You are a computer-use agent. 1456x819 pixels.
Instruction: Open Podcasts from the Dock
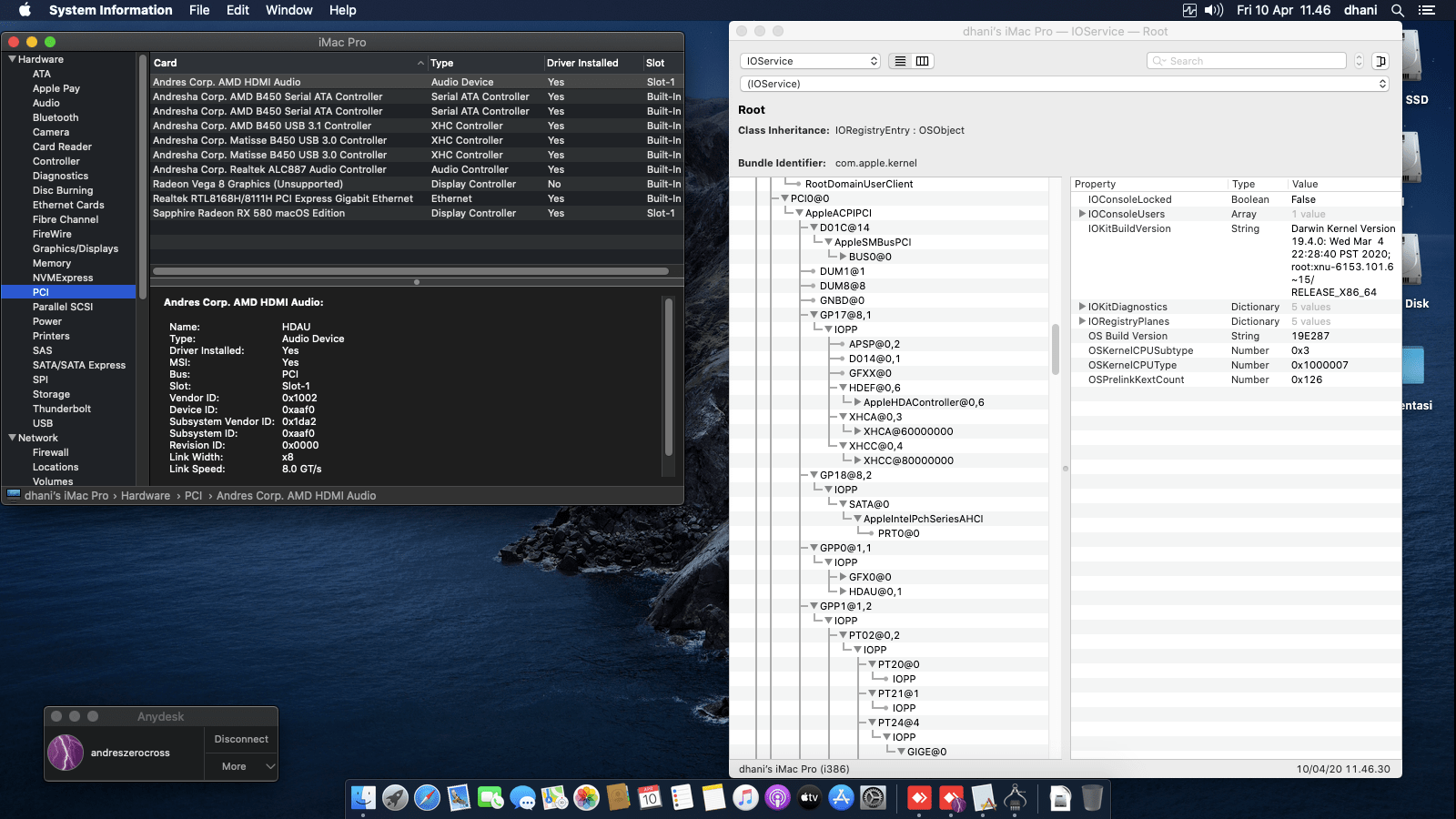coord(777,798)
